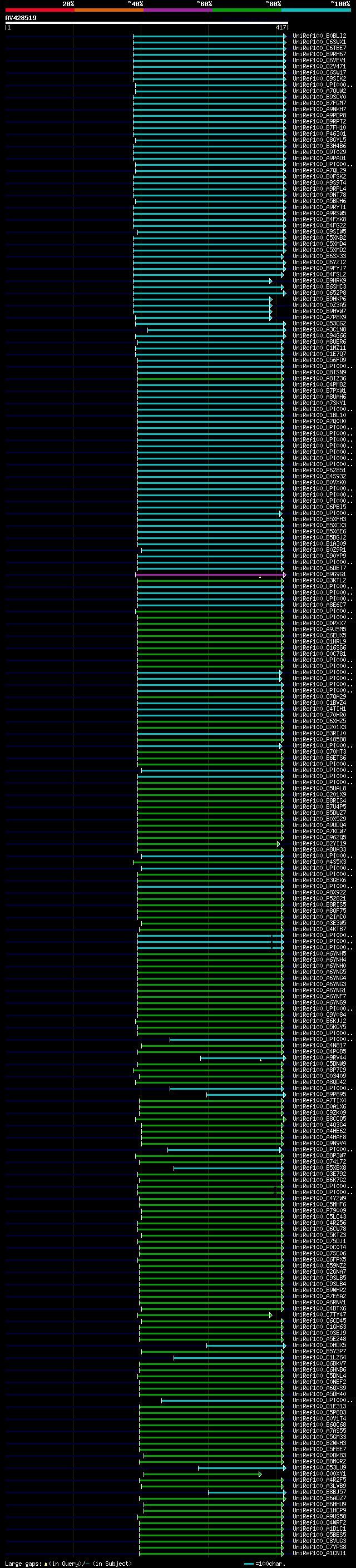
Task: Select the UniRef100_B9P895 label
Action: coord(319,1095)
